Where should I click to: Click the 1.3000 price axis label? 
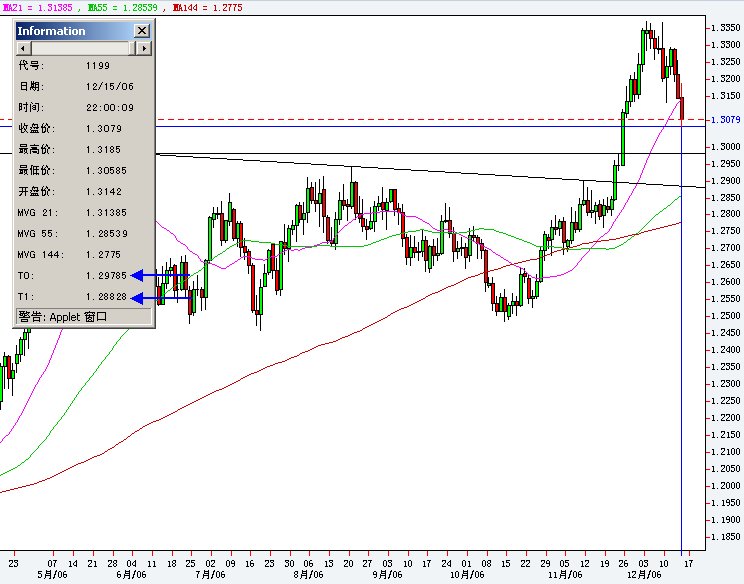click(725, 147)
